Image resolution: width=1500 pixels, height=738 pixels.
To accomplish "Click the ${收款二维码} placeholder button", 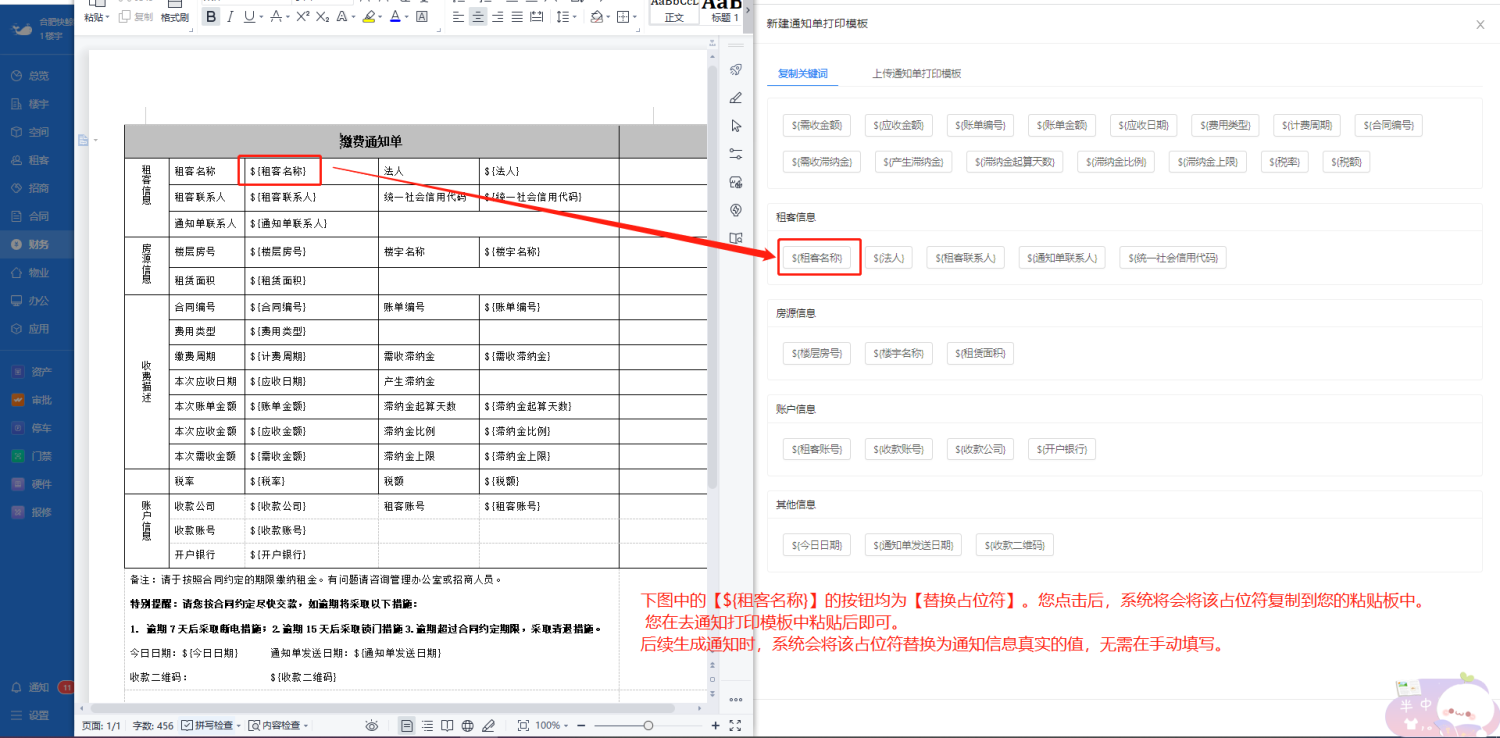I will pyautogui.click(x=1014, y=545).
